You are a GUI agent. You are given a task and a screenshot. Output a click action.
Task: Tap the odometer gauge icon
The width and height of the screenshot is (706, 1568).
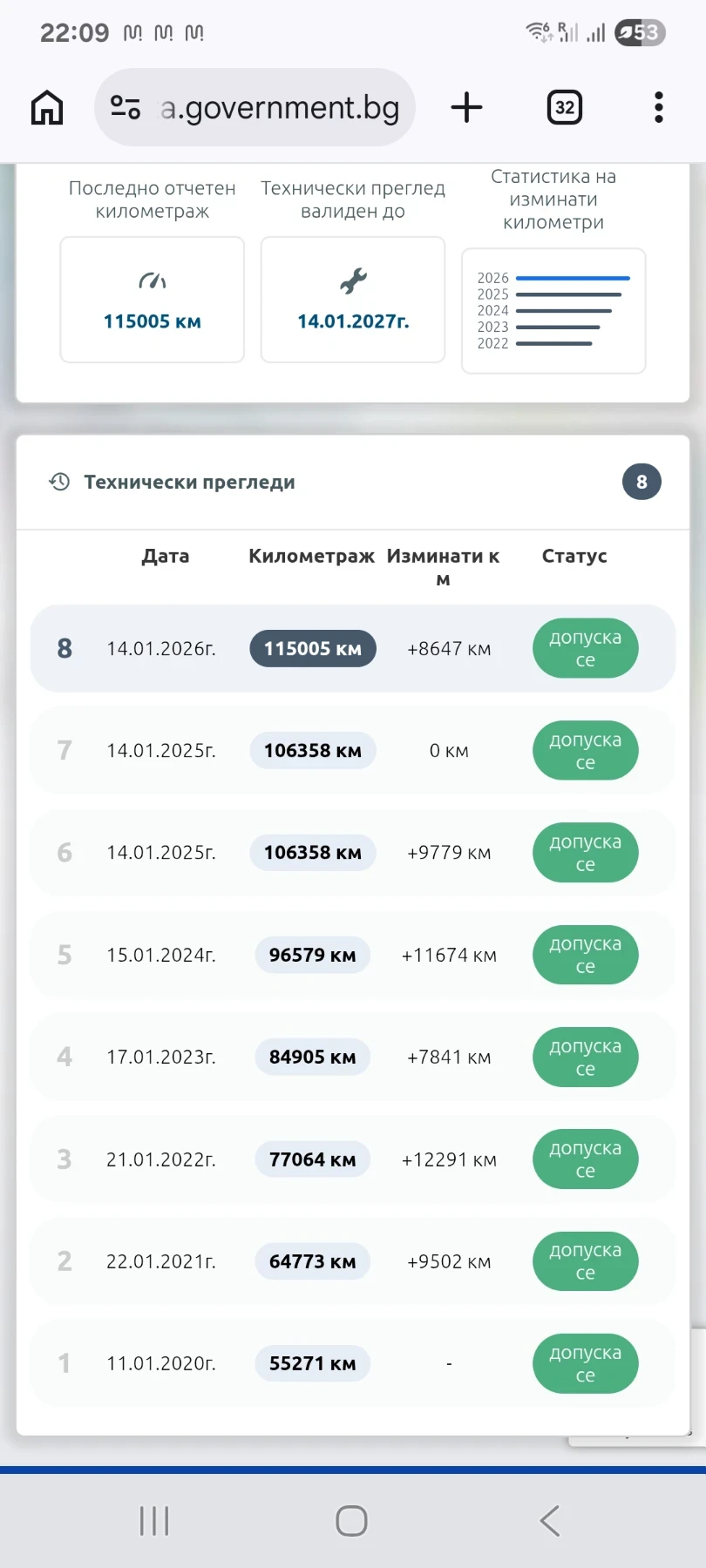(153, 281)
